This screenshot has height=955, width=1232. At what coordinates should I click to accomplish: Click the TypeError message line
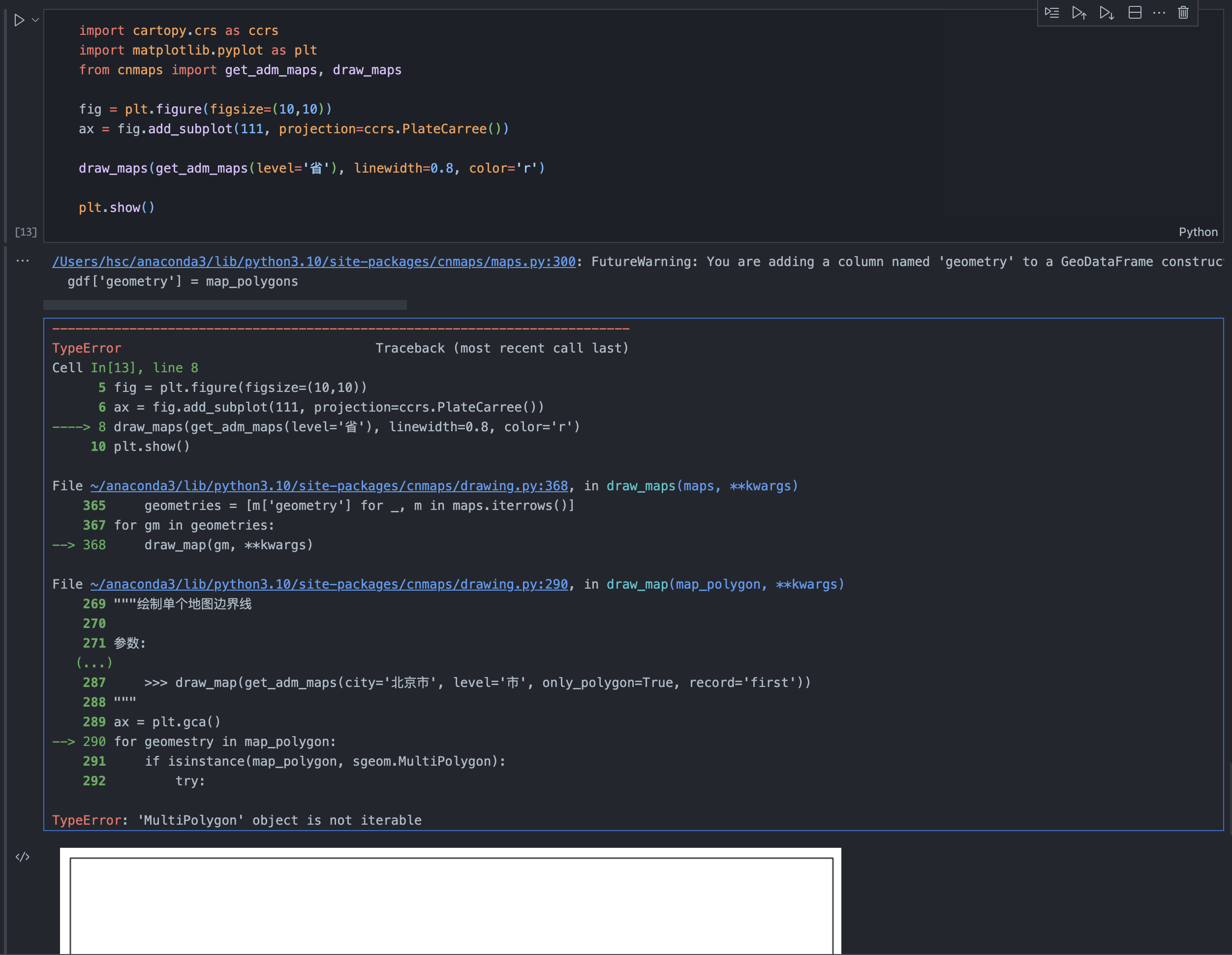click(237, 820)
